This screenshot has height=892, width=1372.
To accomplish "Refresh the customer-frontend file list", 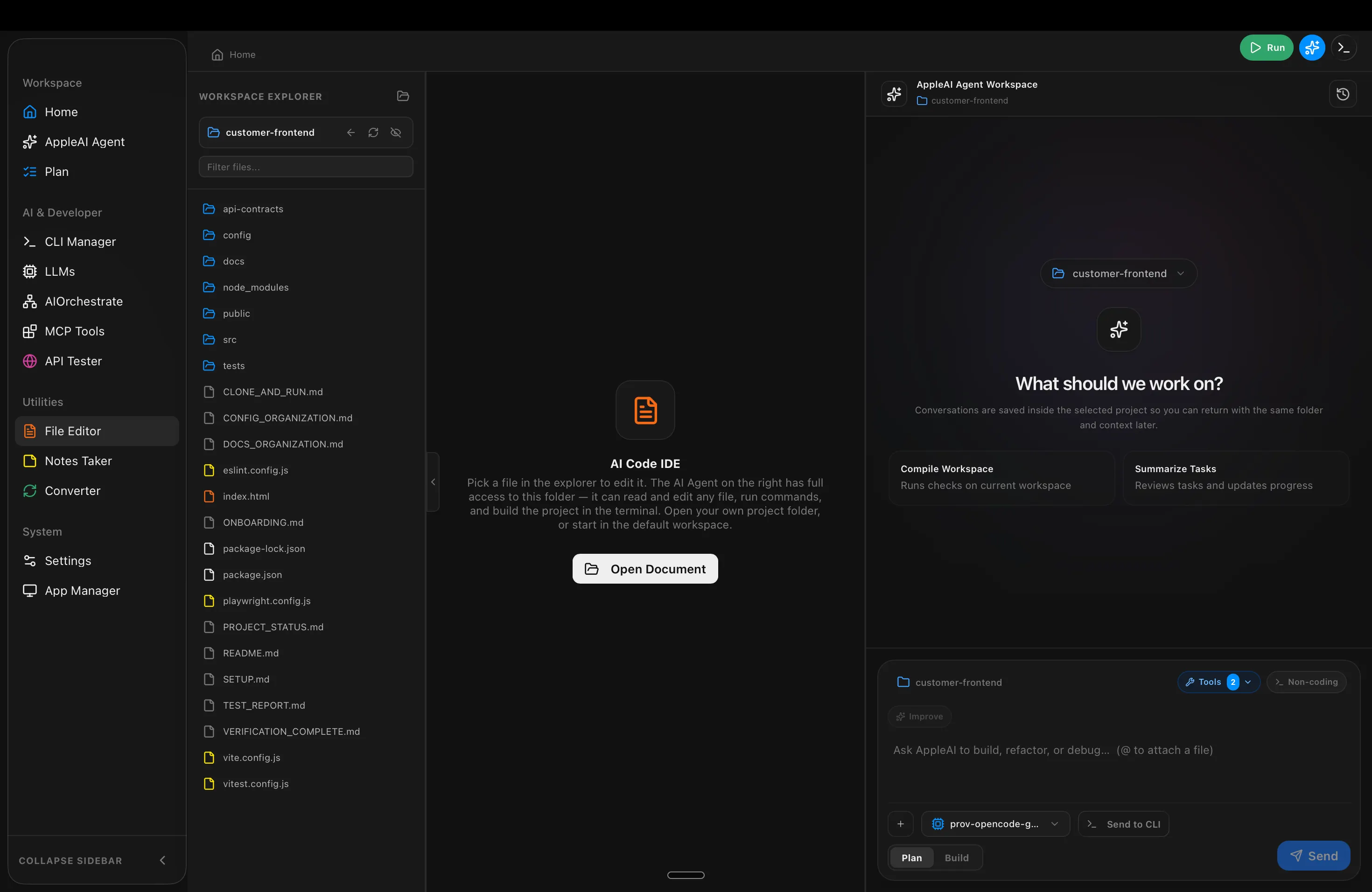I will coord(373,132).
